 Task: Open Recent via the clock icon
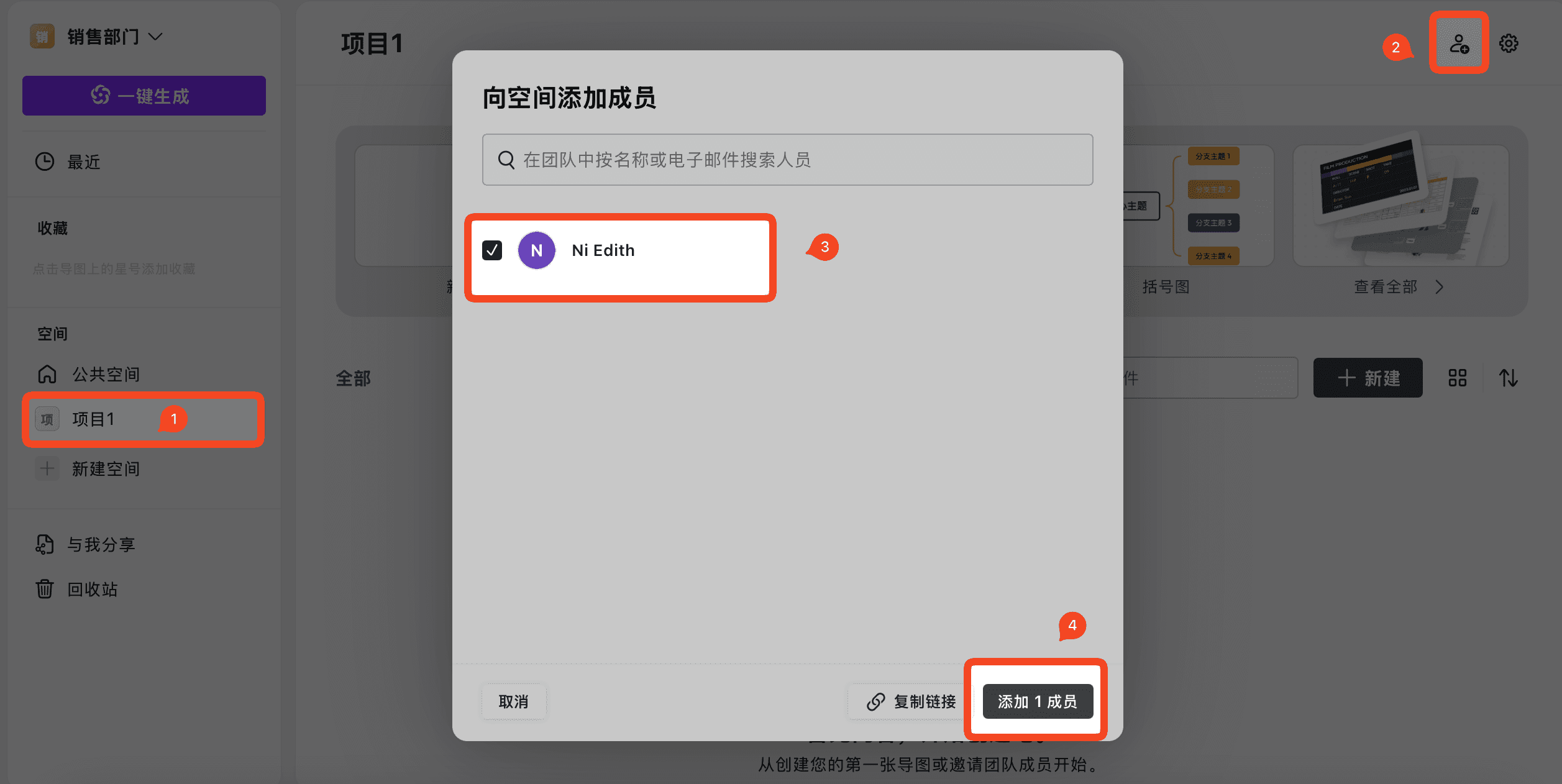pos(45,162)
